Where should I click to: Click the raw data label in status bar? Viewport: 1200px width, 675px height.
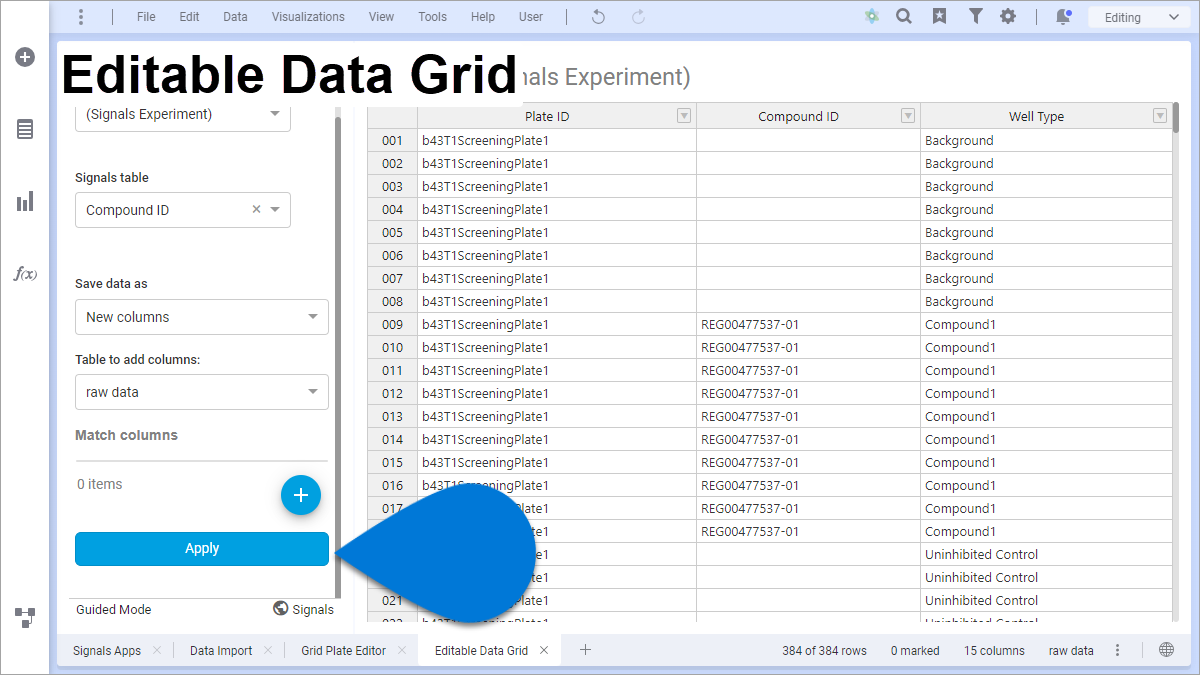click(x=1071, y=651)
